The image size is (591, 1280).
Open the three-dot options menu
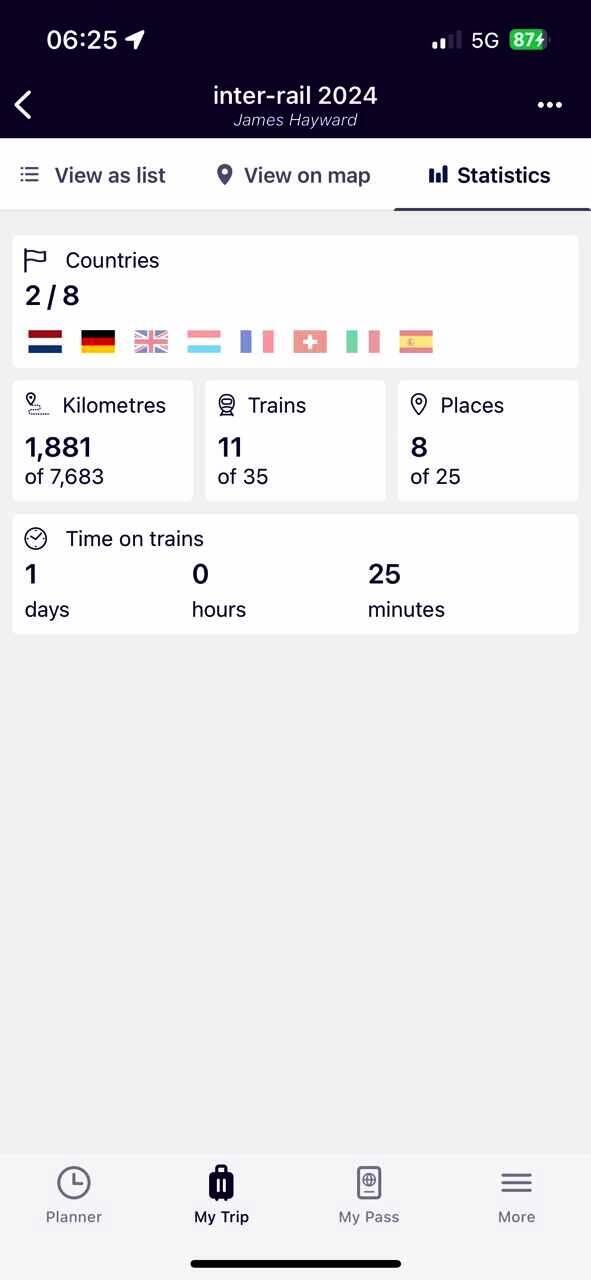(x=549, y=105)
